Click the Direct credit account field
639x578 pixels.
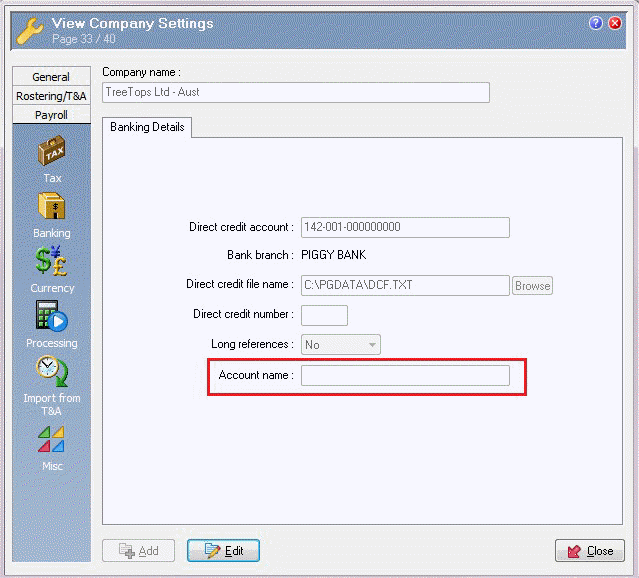(405, 227)
